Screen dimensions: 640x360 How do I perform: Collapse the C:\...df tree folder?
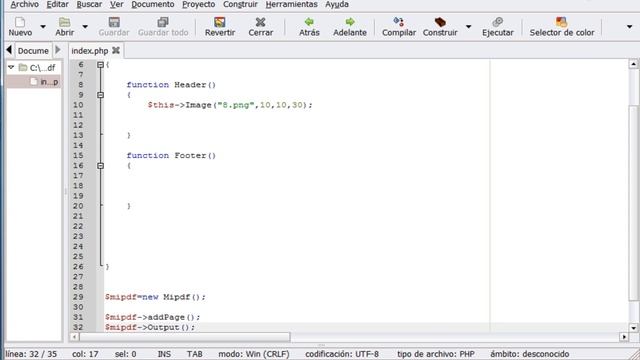11,67
